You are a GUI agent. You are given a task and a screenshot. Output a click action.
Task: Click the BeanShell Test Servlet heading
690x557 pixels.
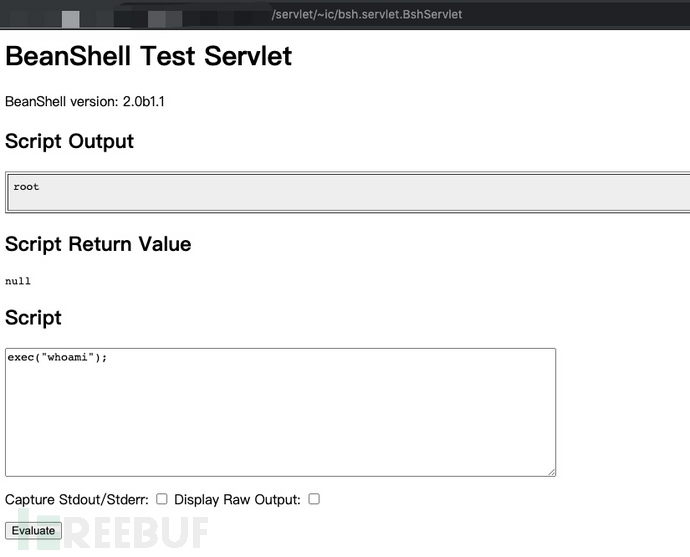tap(148, 56)
